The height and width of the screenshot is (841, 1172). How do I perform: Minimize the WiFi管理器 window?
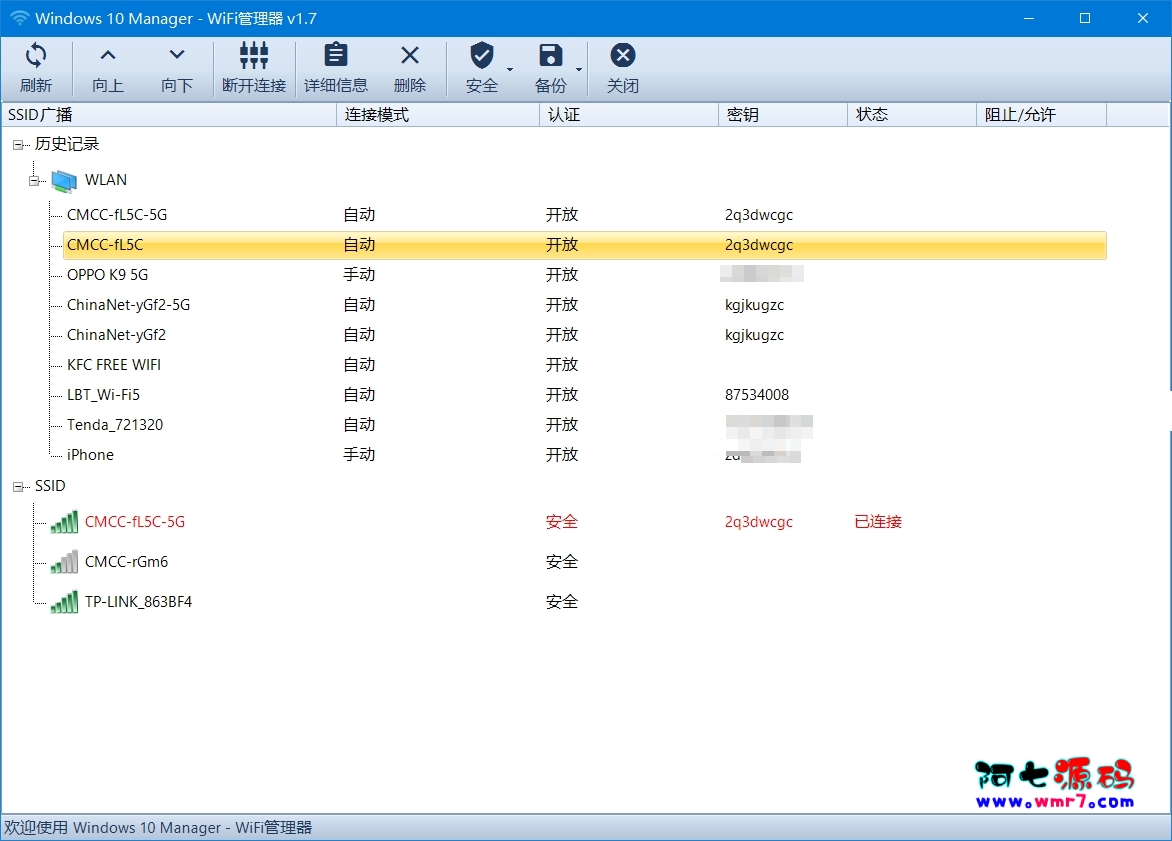(x=1029, y=18)
